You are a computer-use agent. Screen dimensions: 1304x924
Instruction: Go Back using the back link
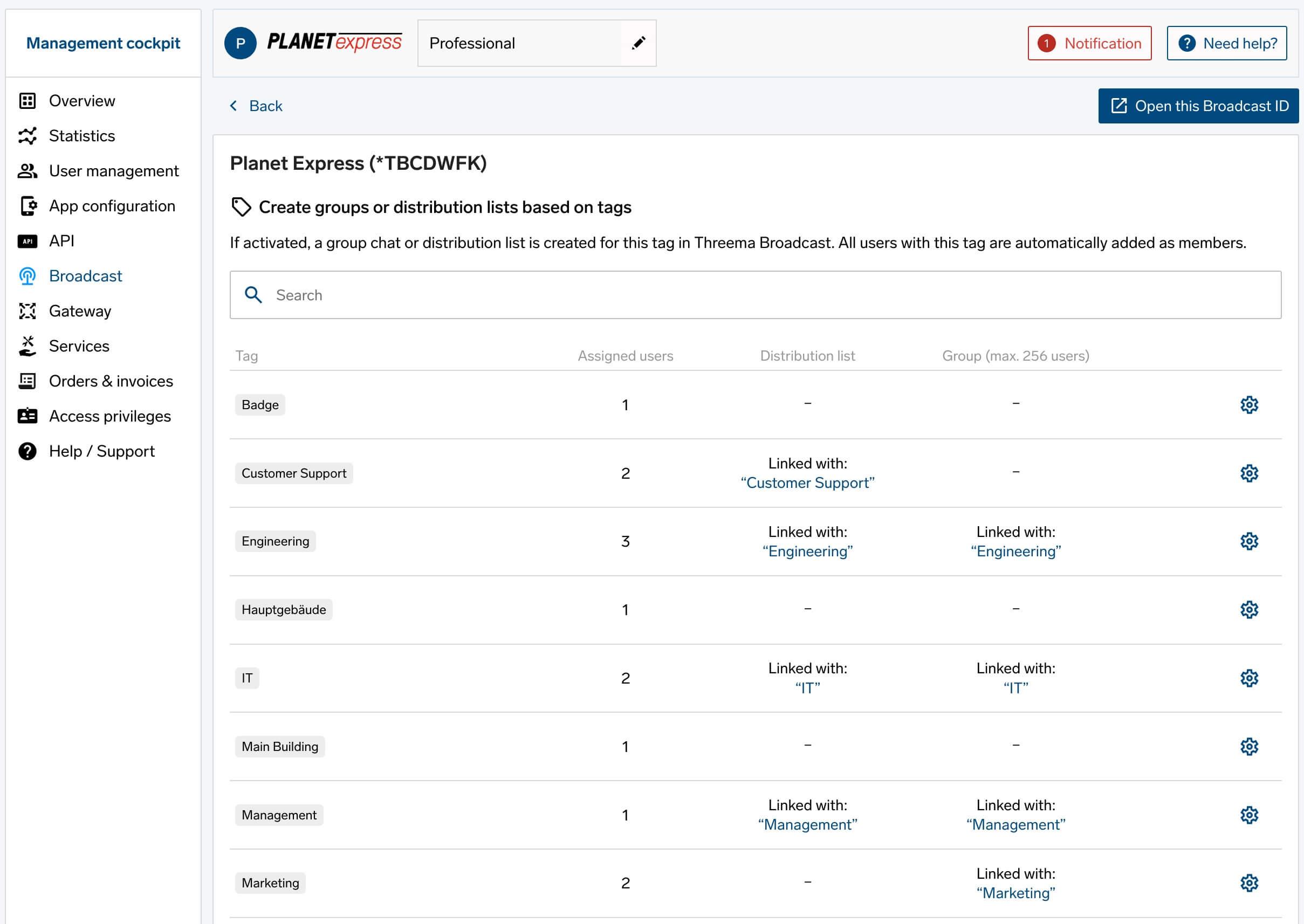pos(257,105)
